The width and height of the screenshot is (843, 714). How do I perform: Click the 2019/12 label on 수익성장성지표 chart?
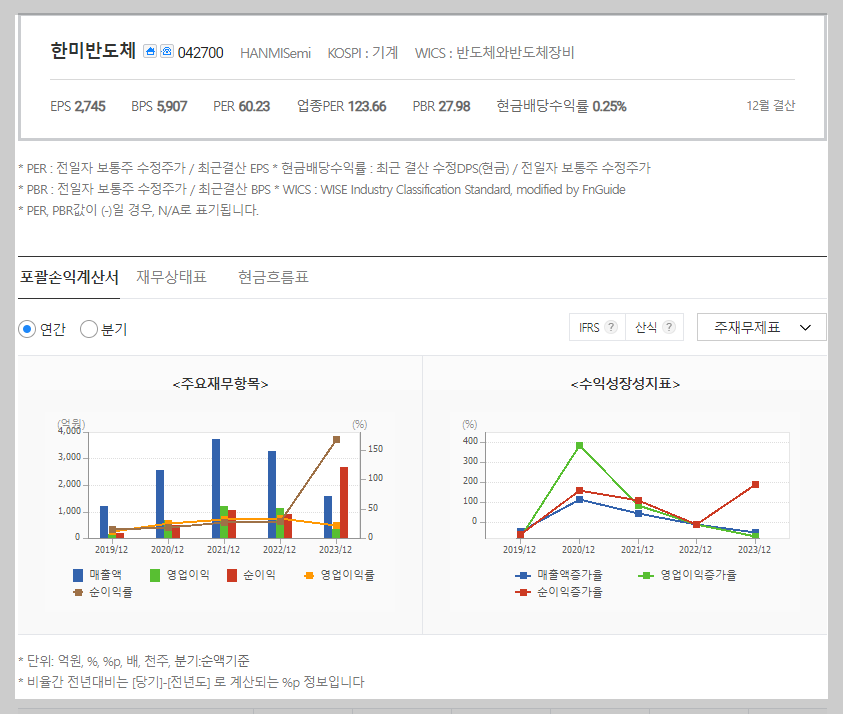click(x=519, y=550)
